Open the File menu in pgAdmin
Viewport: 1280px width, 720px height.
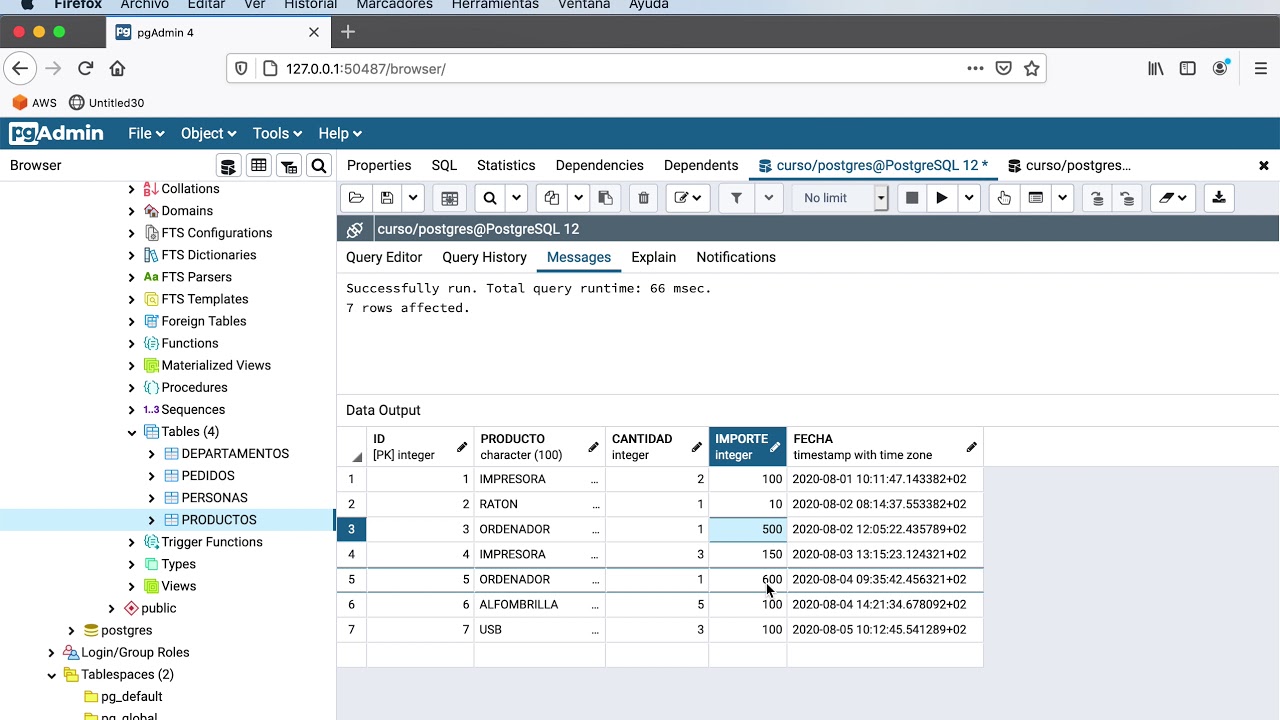pos(145,133)
